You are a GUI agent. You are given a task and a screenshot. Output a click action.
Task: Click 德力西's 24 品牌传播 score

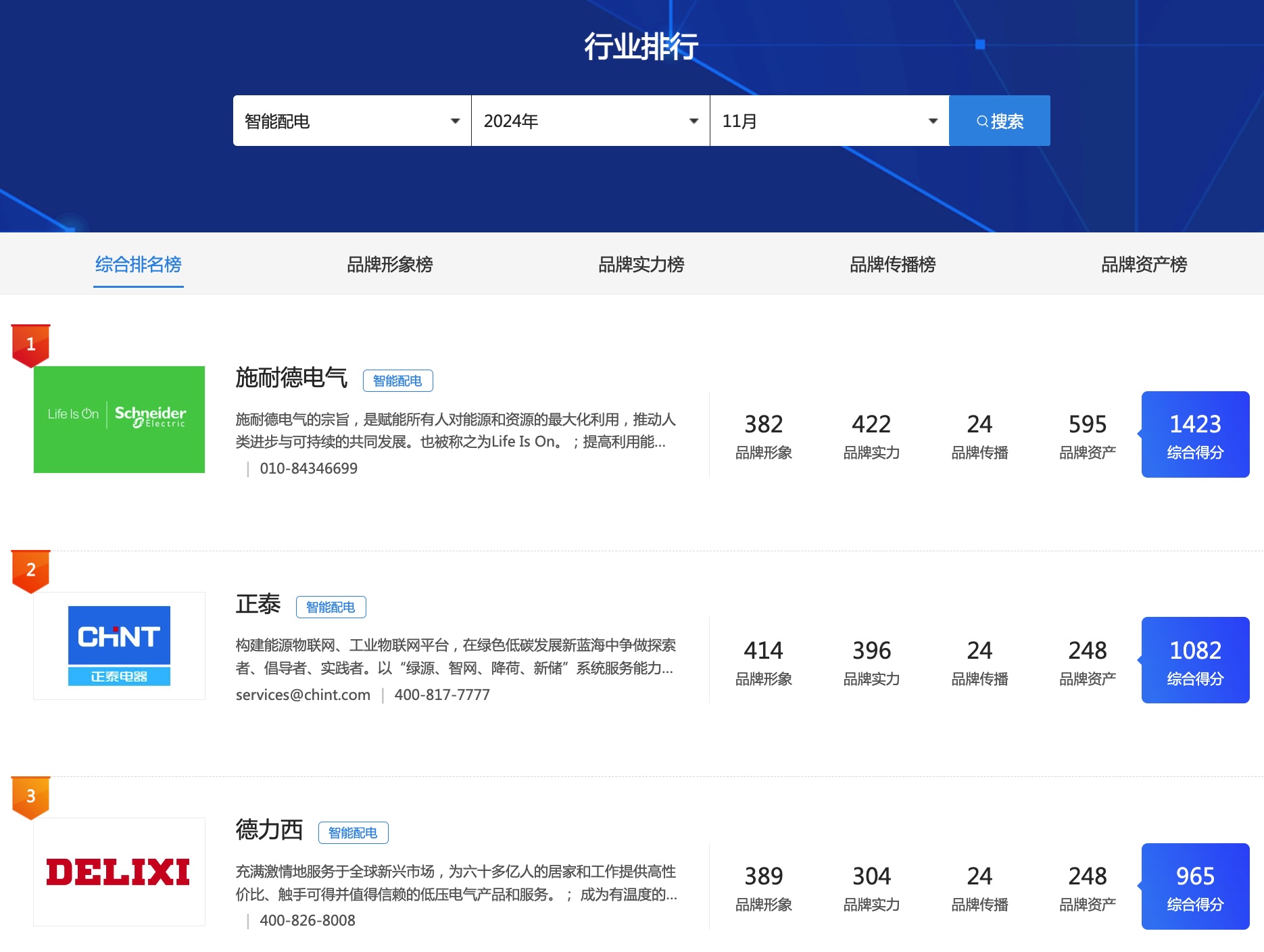click(979, 888)
